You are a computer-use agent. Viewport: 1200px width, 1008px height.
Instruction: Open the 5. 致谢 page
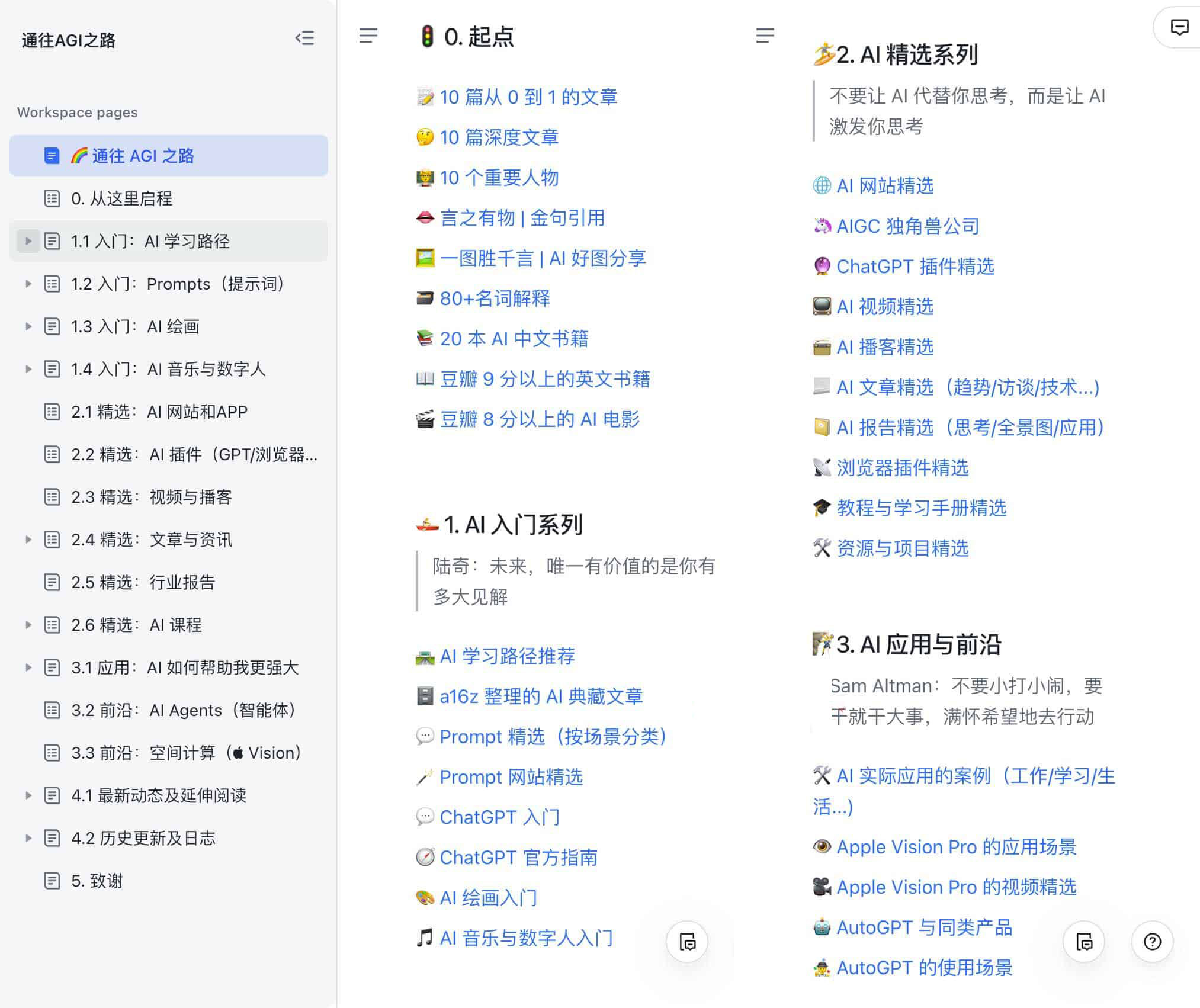point(169,881)
